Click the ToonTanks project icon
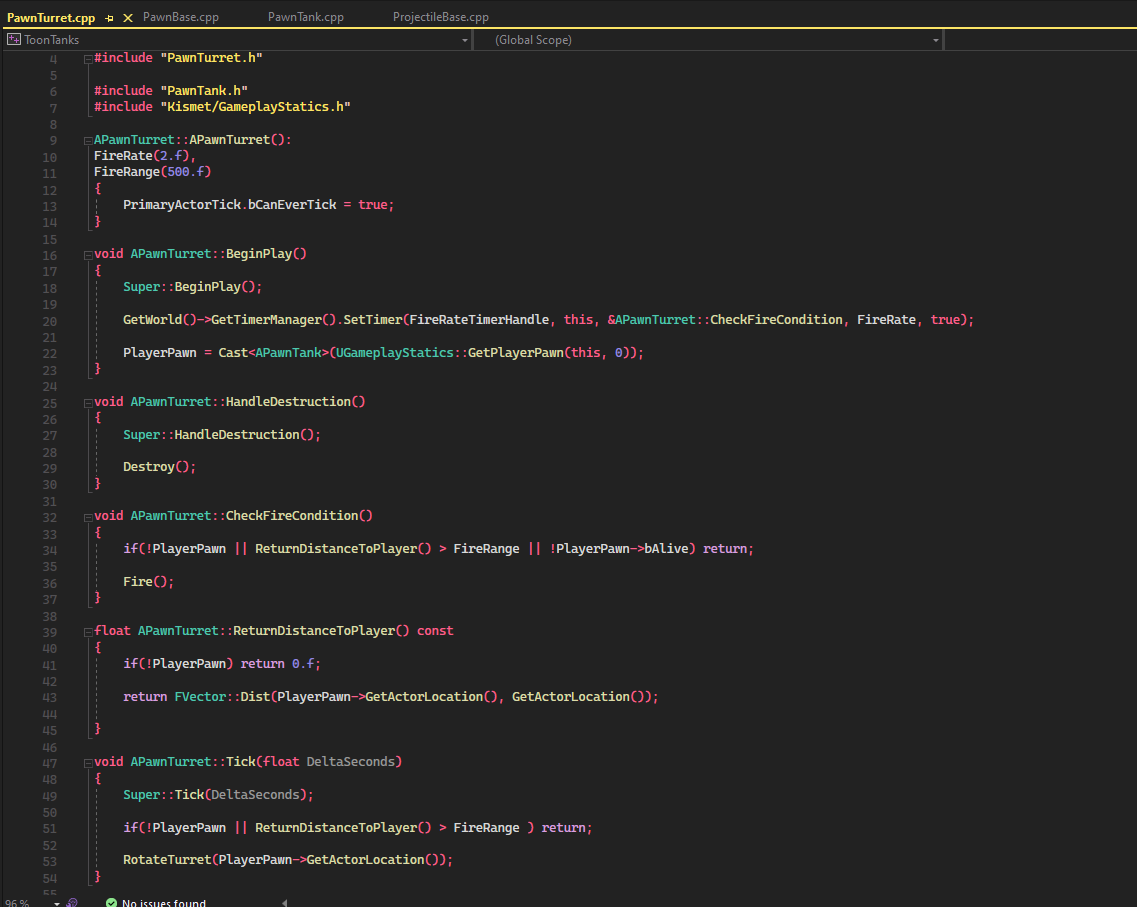This screenshot has height=907, width=1137. (x=14, y=40)
